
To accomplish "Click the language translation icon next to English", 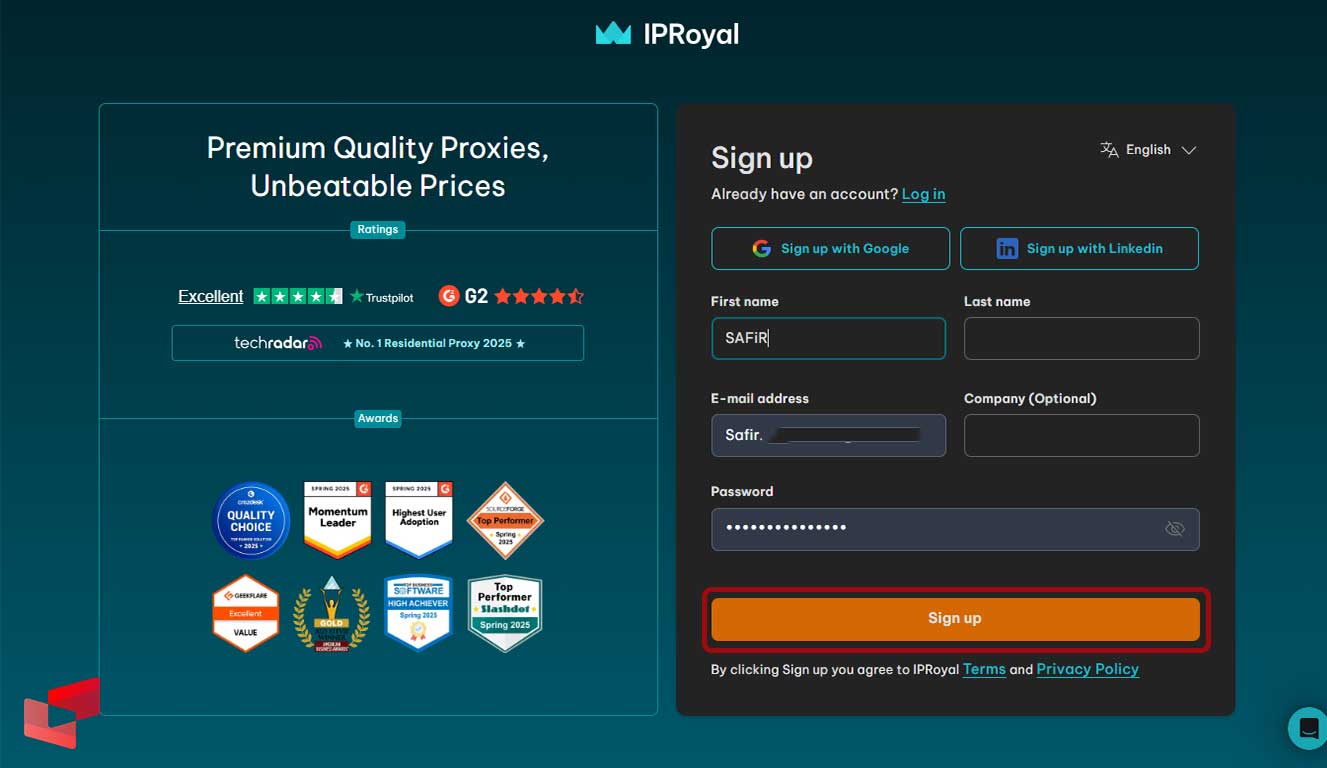I will 1109,150.
